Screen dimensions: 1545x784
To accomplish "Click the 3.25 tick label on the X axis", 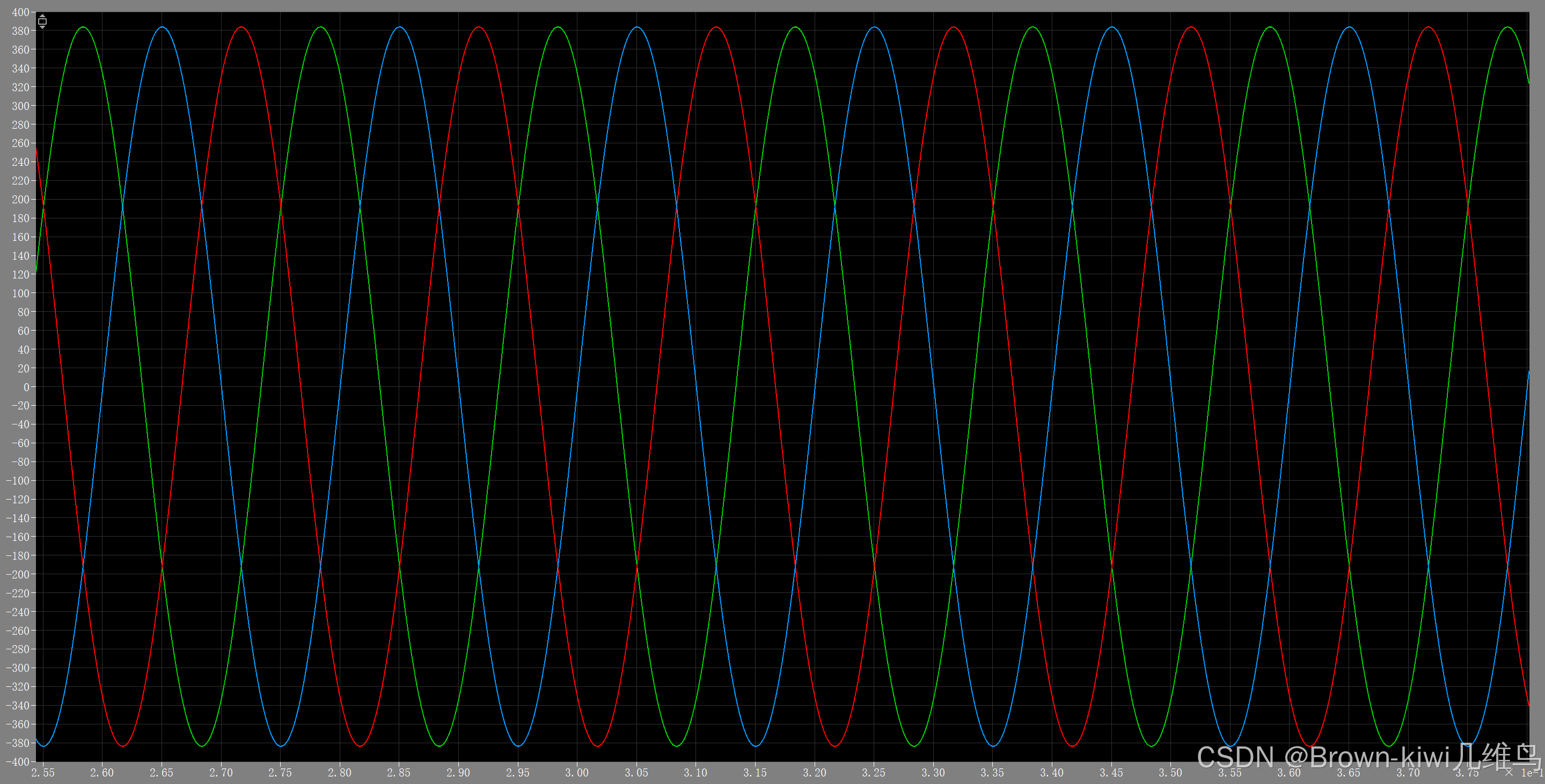I will (x=873, y=773).
